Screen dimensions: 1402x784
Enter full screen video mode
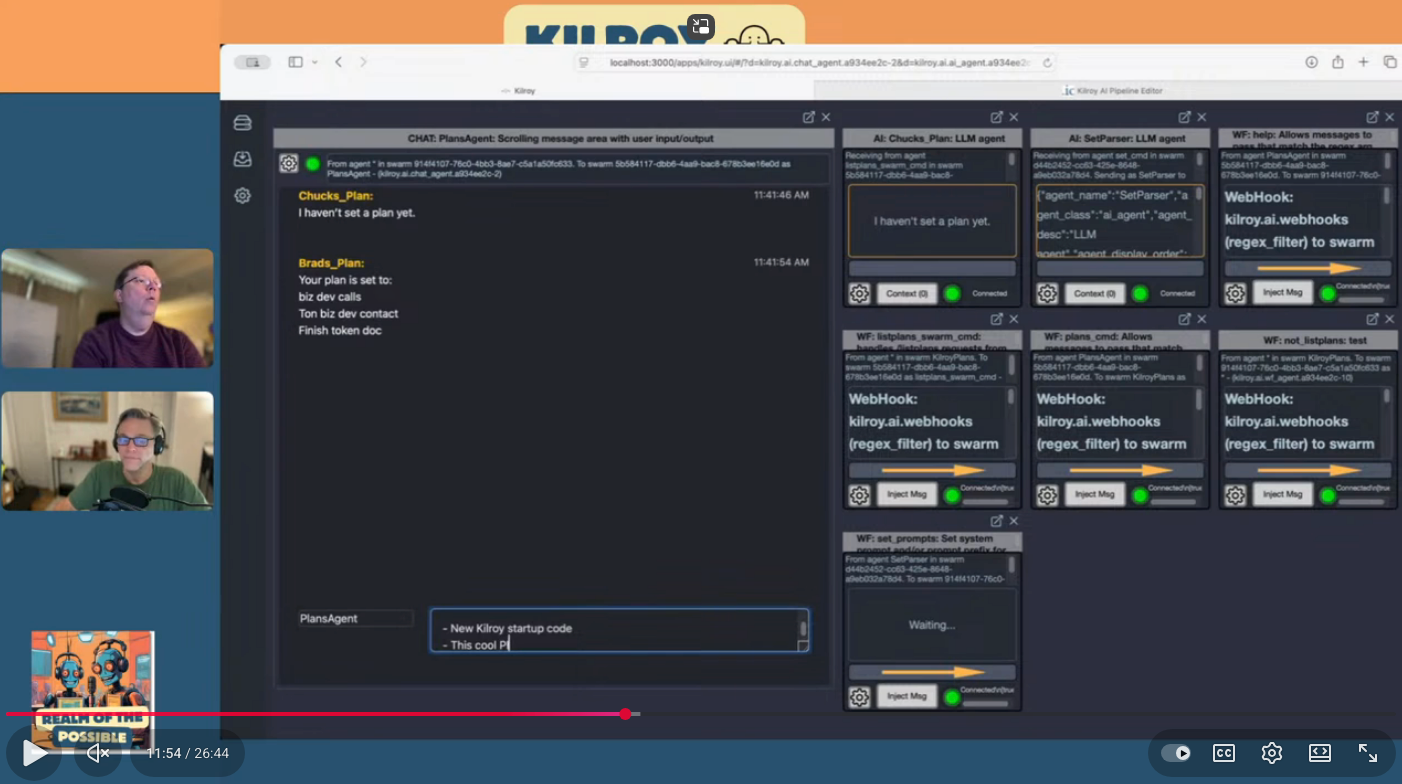[1368, 753]
